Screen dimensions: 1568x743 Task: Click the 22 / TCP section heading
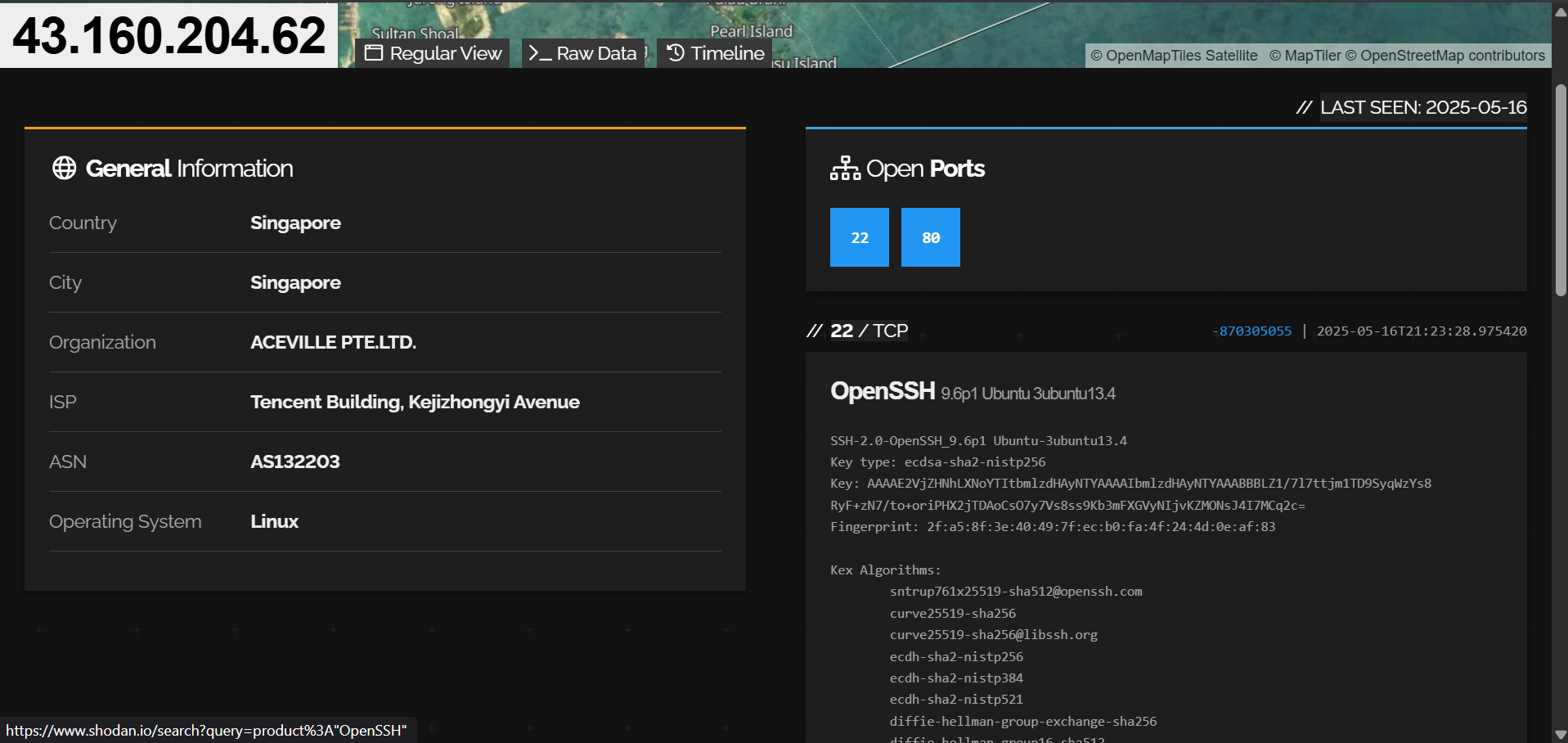(x=869, y=331)
